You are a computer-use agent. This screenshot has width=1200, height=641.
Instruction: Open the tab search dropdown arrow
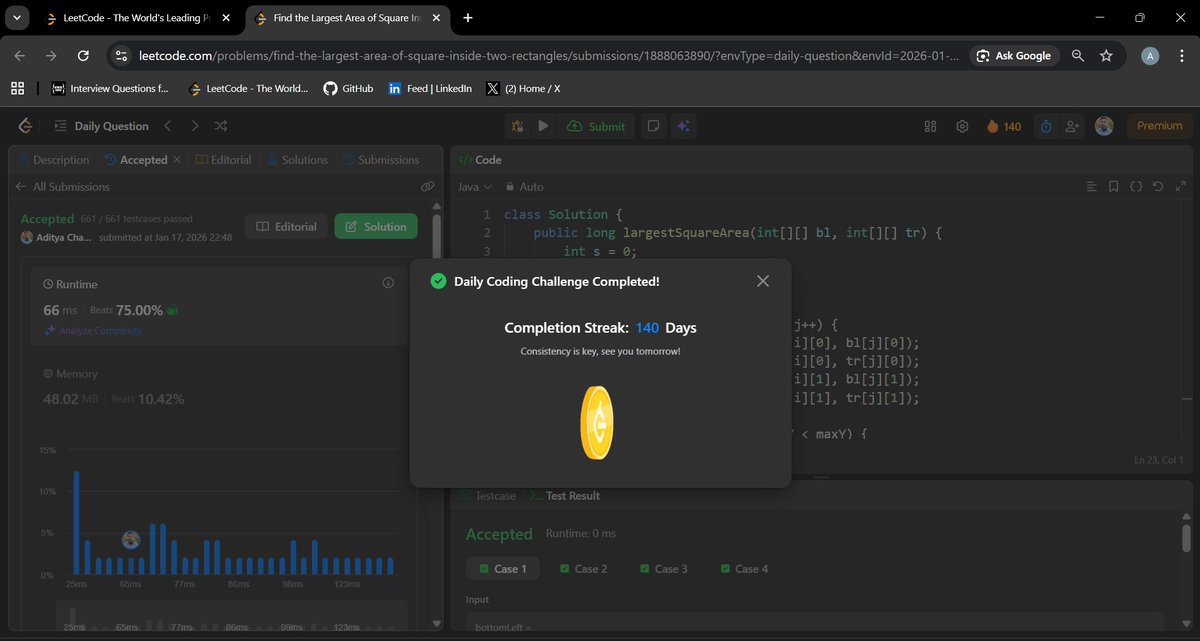pos(17,18)
